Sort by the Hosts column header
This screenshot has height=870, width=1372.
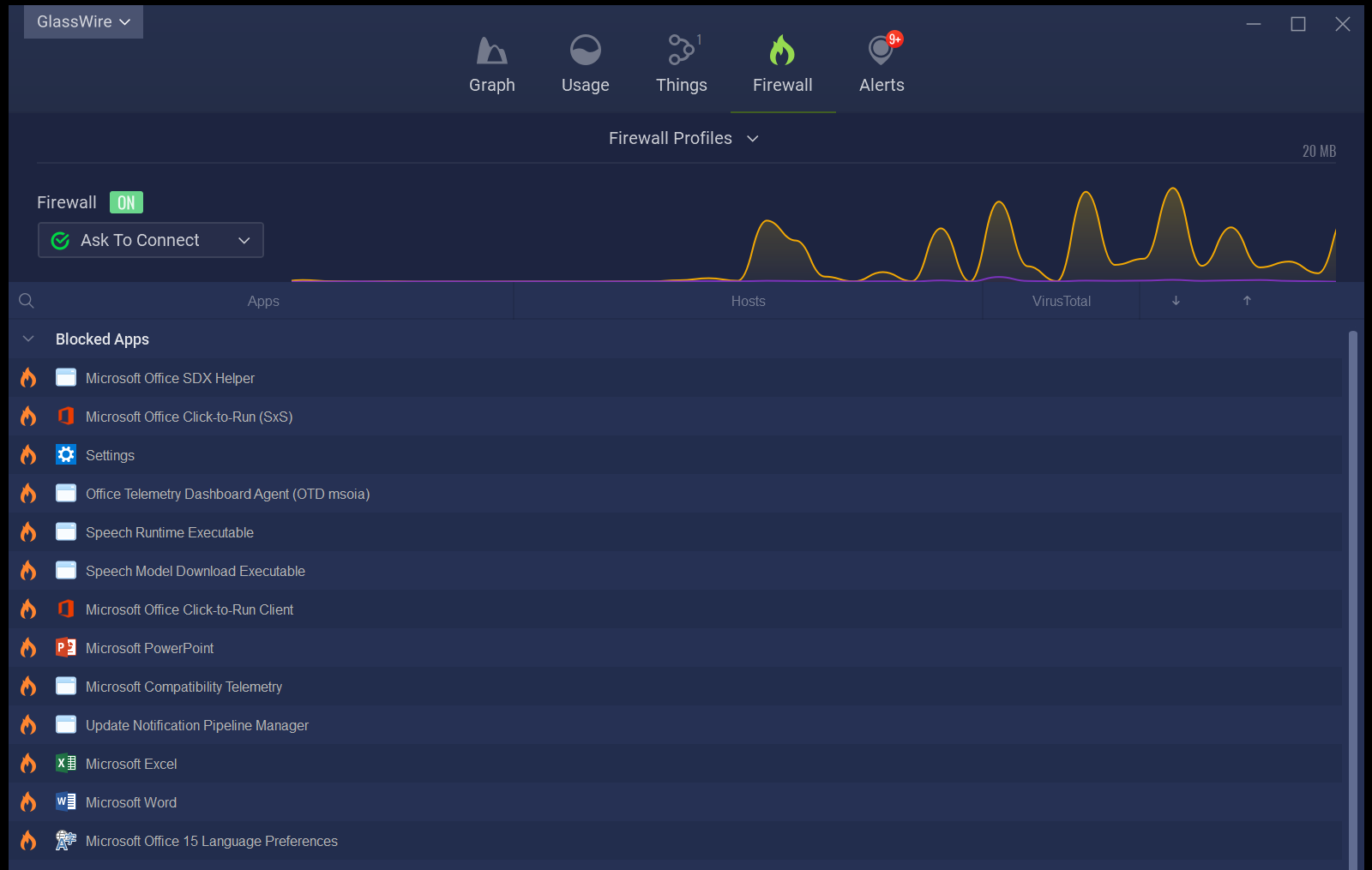coord(748,301)
